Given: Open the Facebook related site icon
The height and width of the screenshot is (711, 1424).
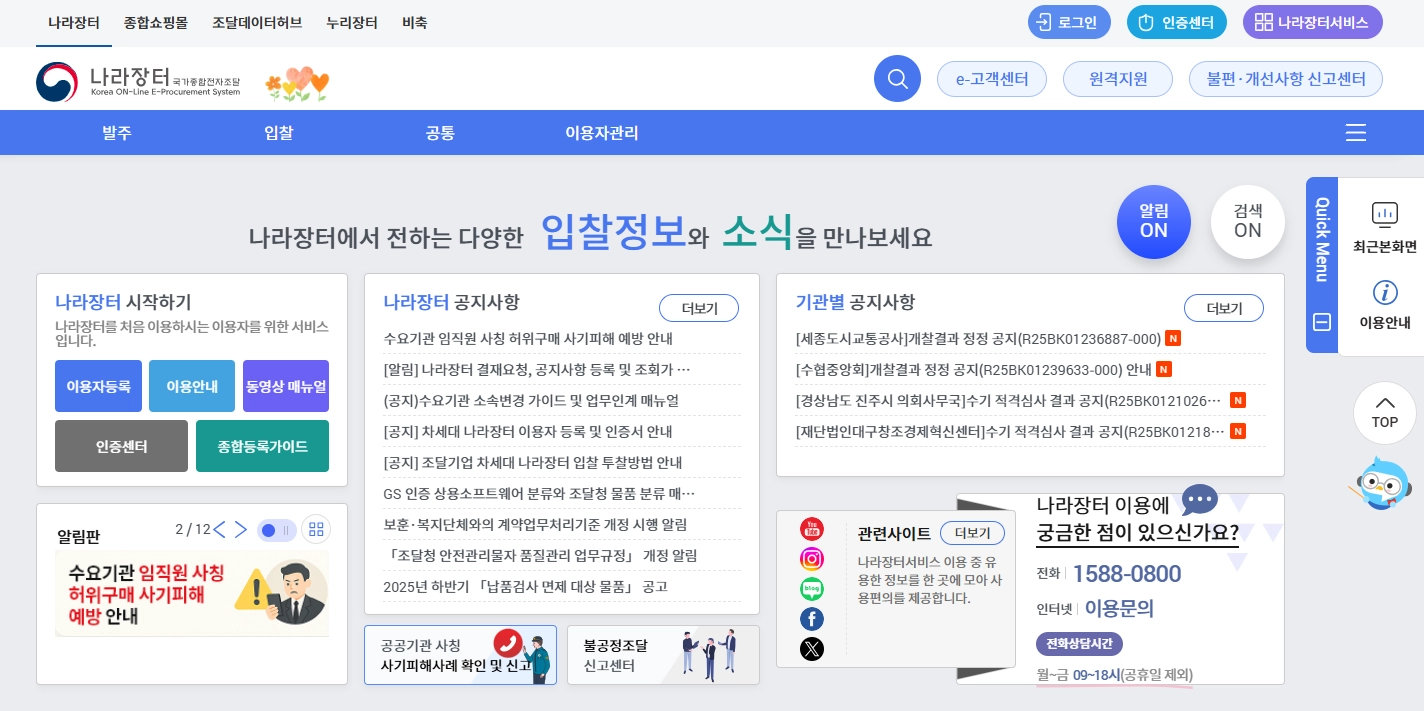Looking at the screenshot, I should click(x=812, y=619).
